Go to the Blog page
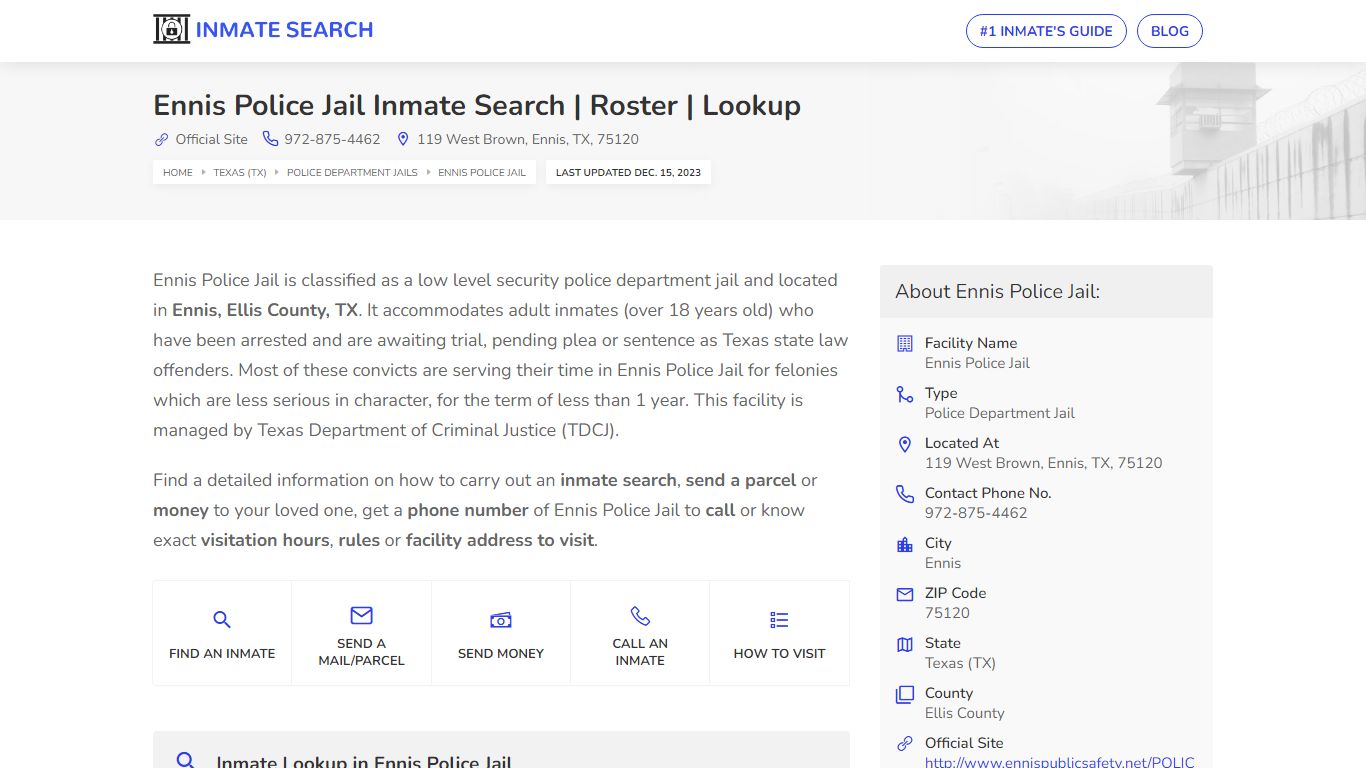This screenshot has width=1366, height=768. coord(1170,31)
